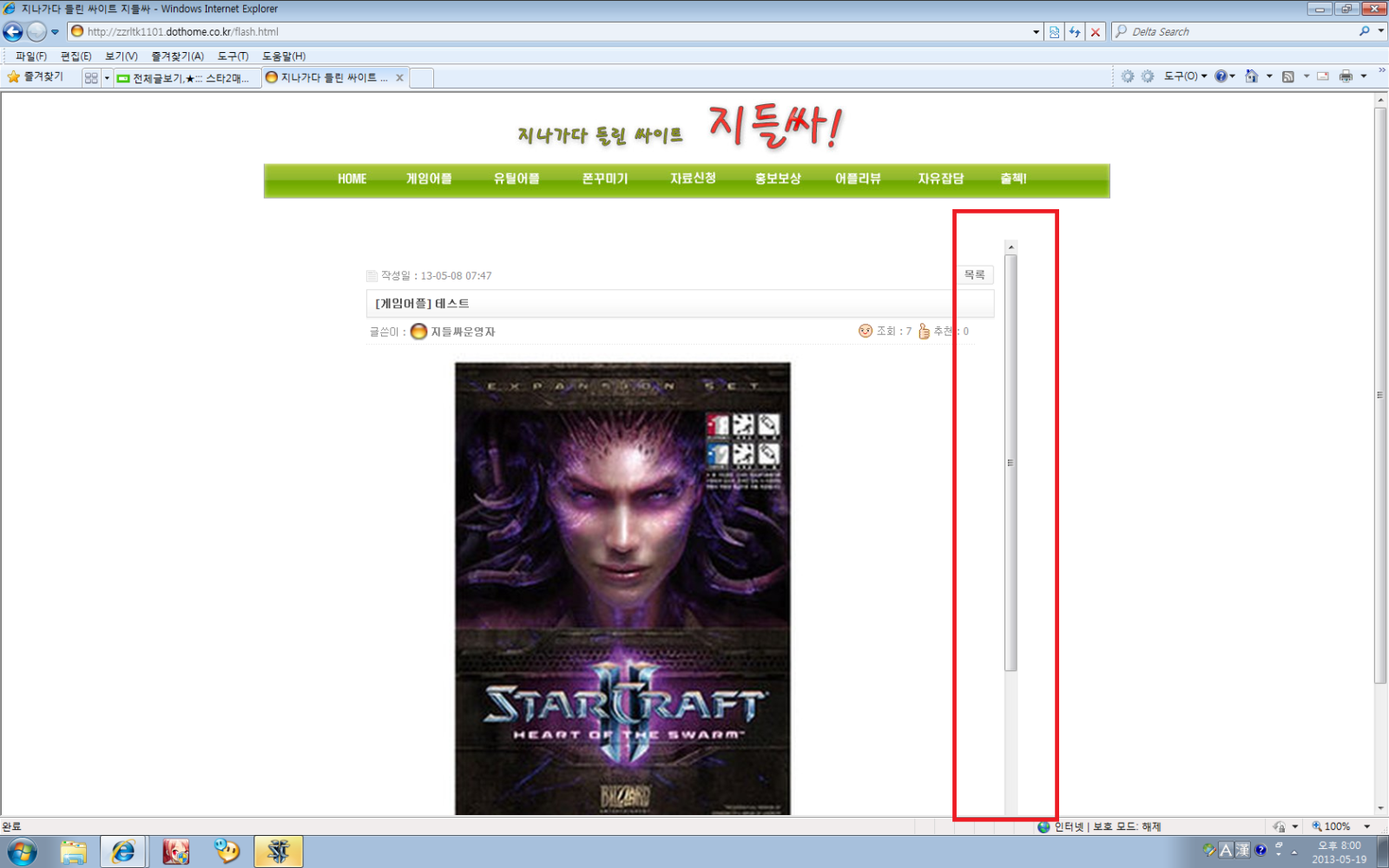
Task: Refresh the page with the blue arrows
Action: pos(1075,32)
